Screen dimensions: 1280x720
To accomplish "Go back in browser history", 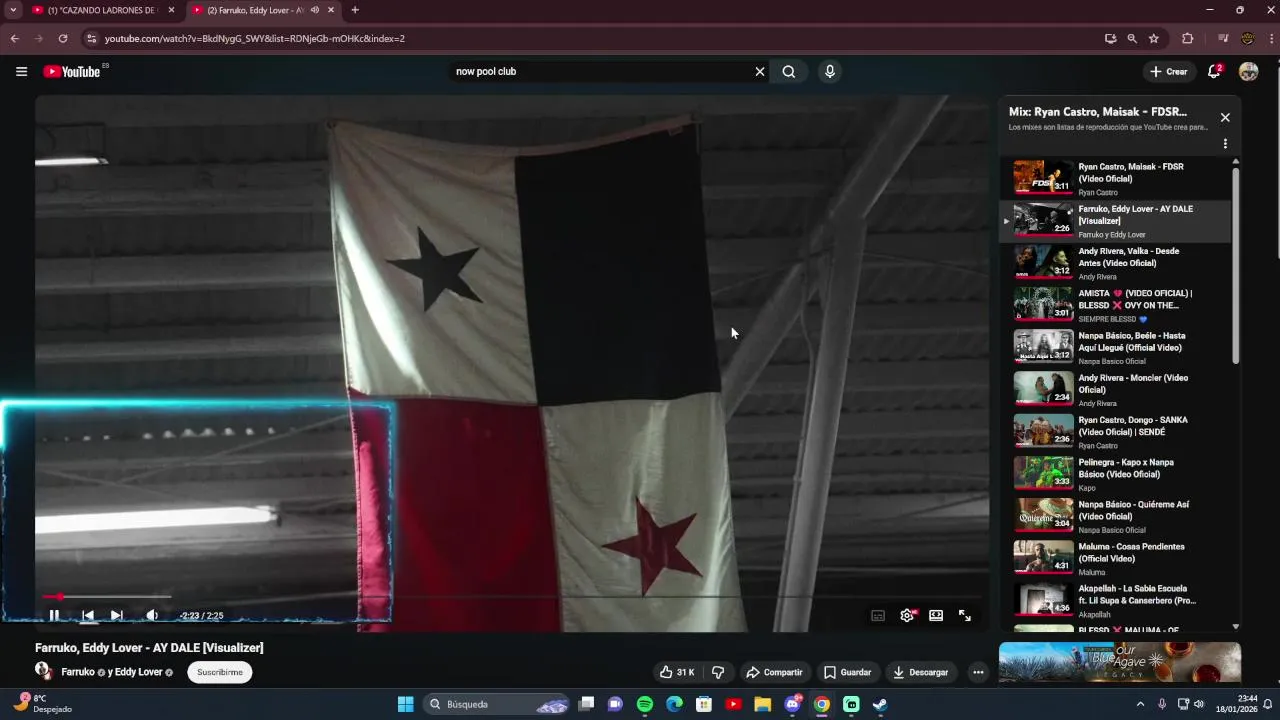I will (x=14, y=38).
